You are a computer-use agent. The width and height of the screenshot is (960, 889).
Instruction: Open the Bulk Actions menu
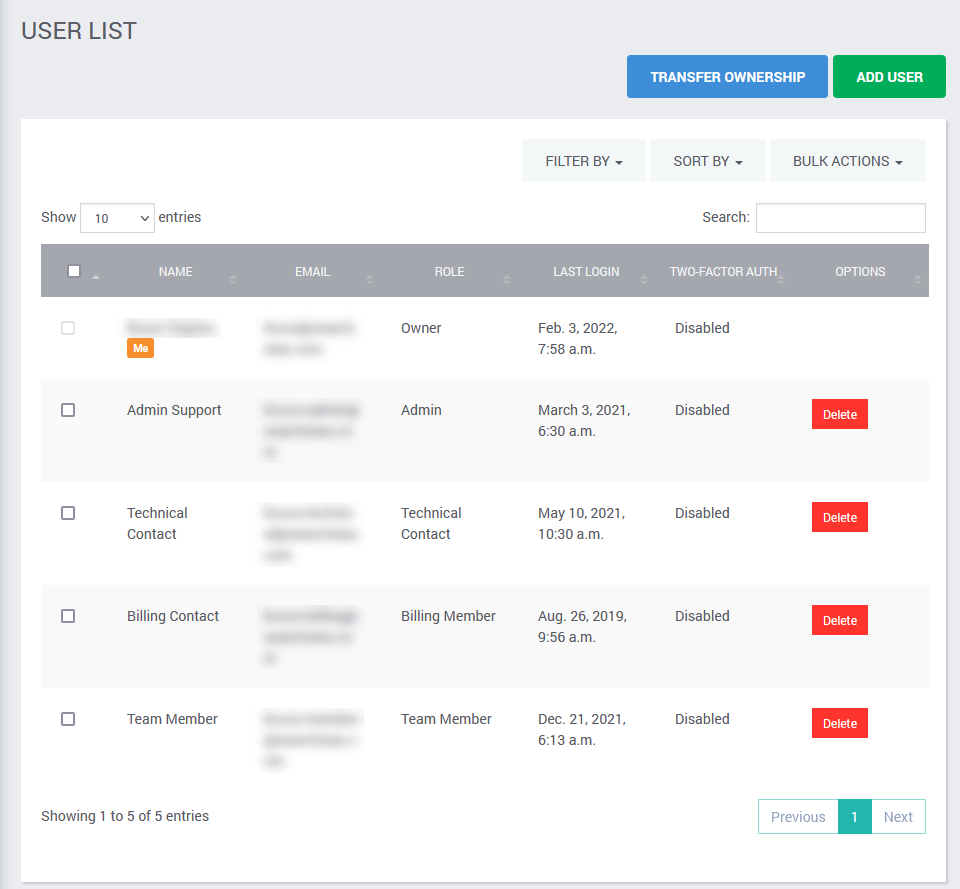click(847, 161)
